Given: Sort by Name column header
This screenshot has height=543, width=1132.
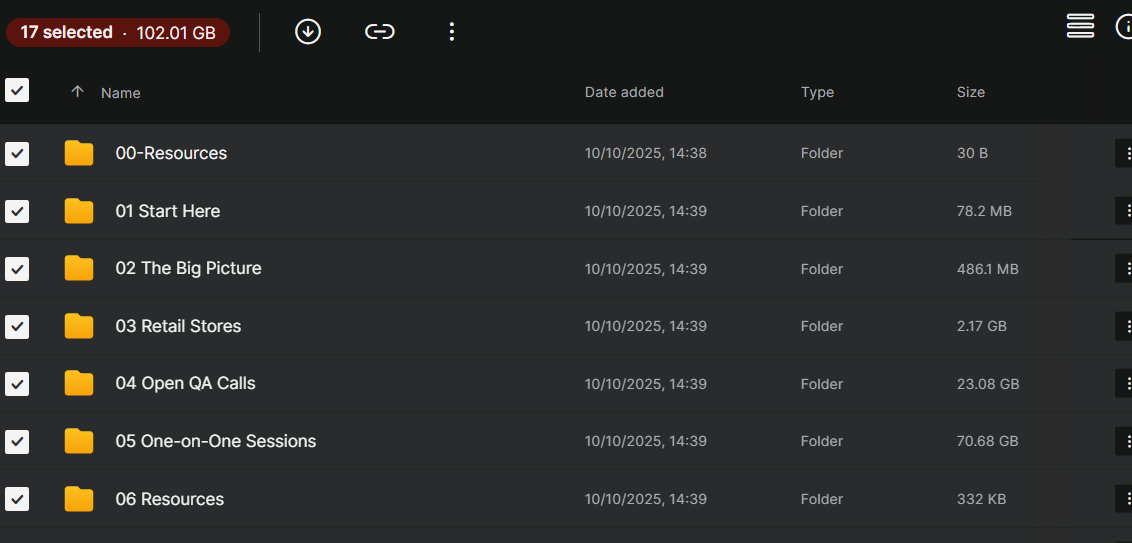Looking at the screenshot, I should click(121, 93).
